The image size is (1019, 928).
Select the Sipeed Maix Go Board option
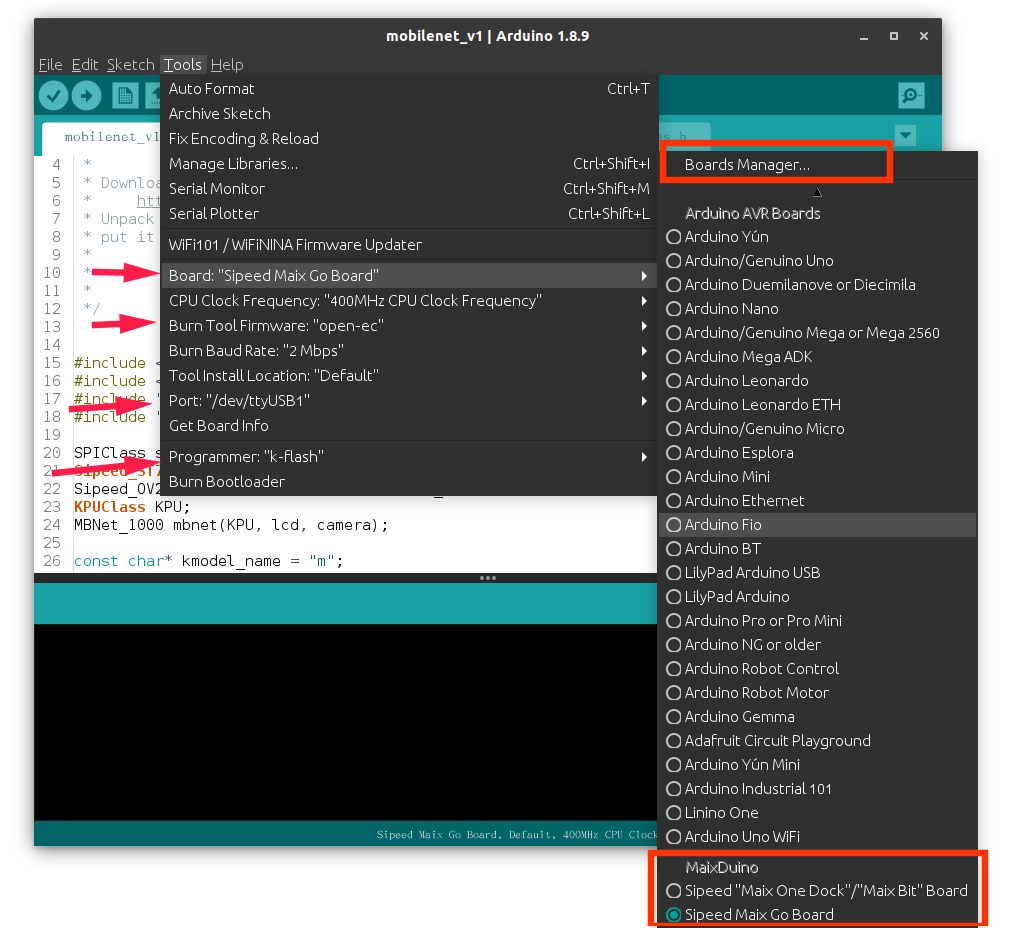pos(818,915)
